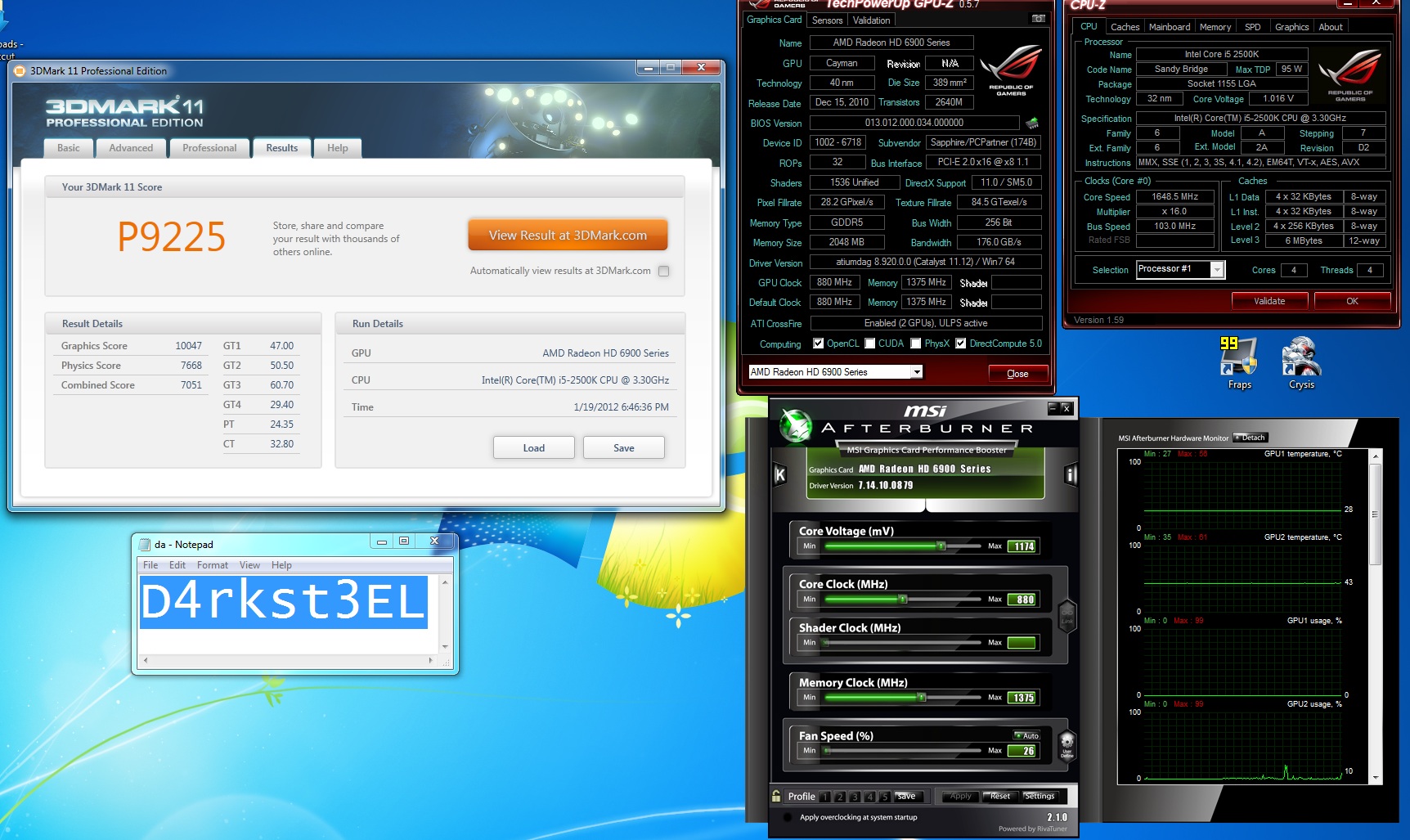This screenshot has width=1410, height=840.
Task: Open the SPD tab in CPU-Z
Action: click(1252, 27)
